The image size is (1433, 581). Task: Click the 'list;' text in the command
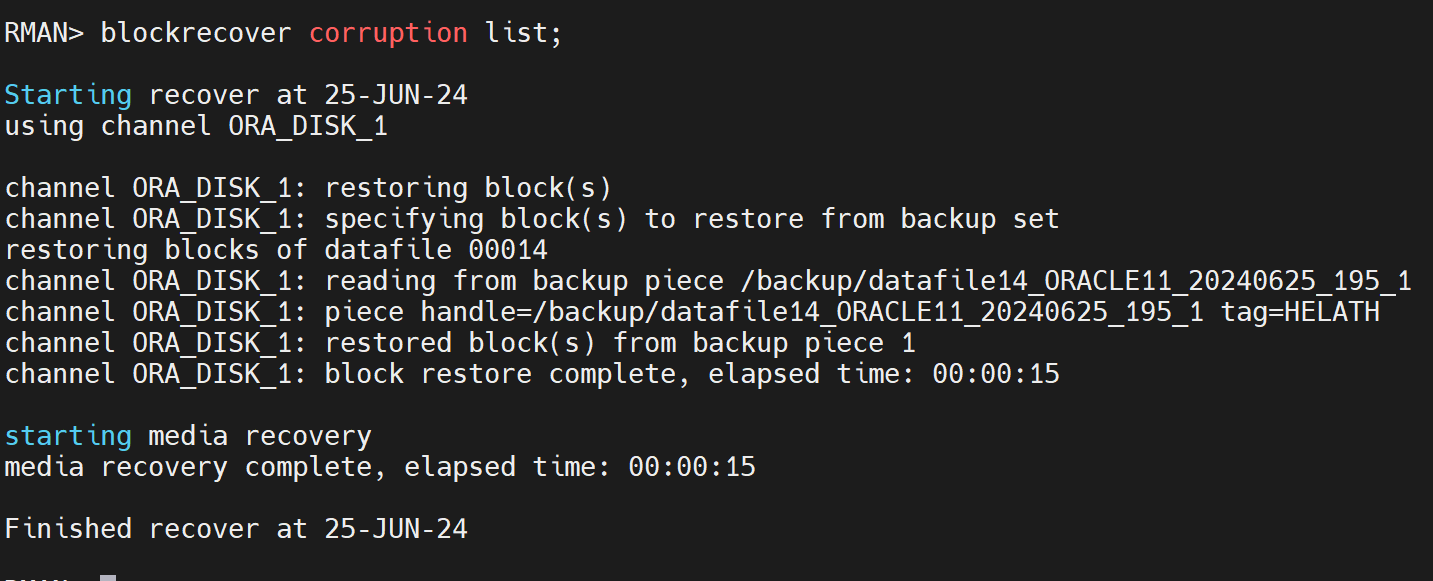pyautogui.click(x=524, y=33)
